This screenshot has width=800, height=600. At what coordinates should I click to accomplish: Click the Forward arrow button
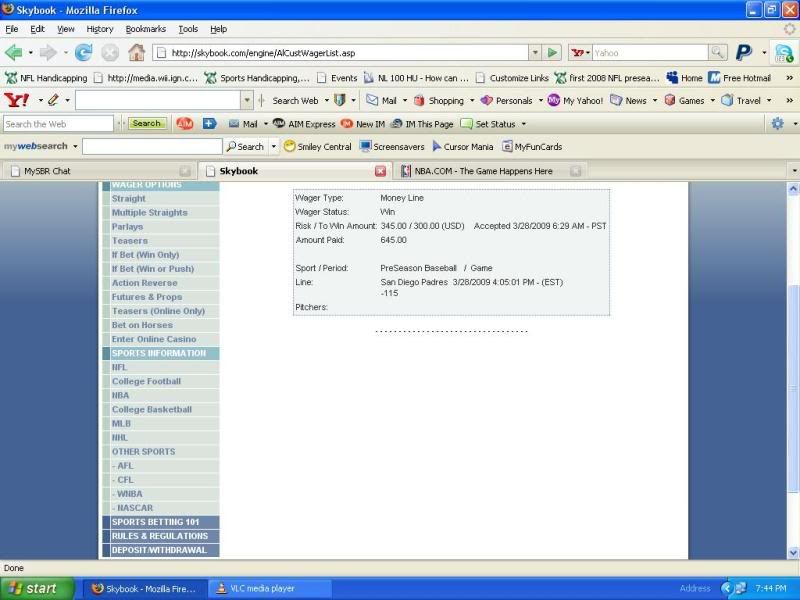tap(48, 53)
